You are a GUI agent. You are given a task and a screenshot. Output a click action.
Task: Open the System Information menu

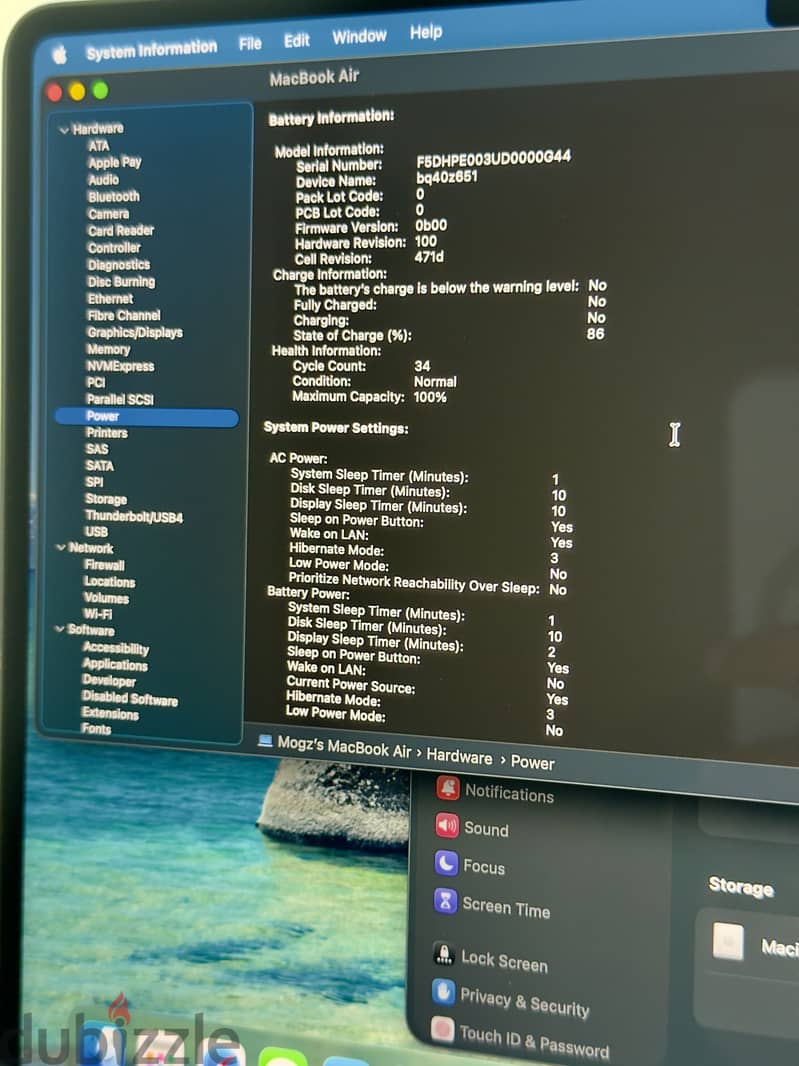click(x=152, y=49)
